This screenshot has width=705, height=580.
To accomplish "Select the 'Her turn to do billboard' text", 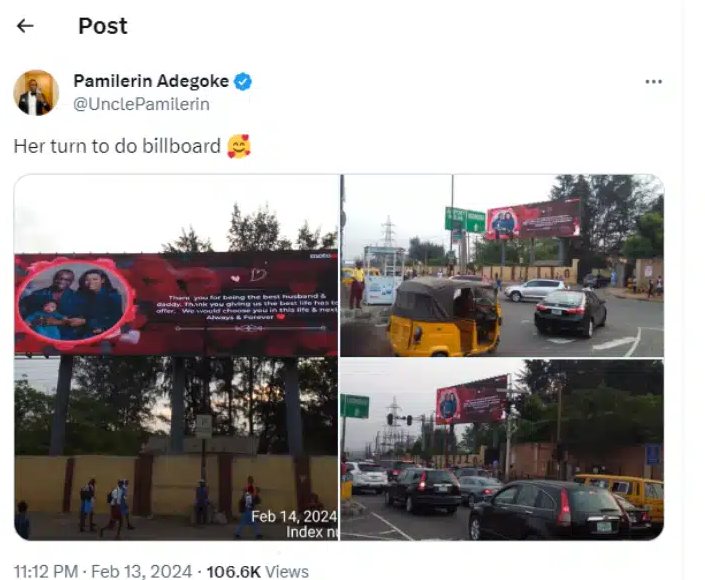I will (117, 147).
